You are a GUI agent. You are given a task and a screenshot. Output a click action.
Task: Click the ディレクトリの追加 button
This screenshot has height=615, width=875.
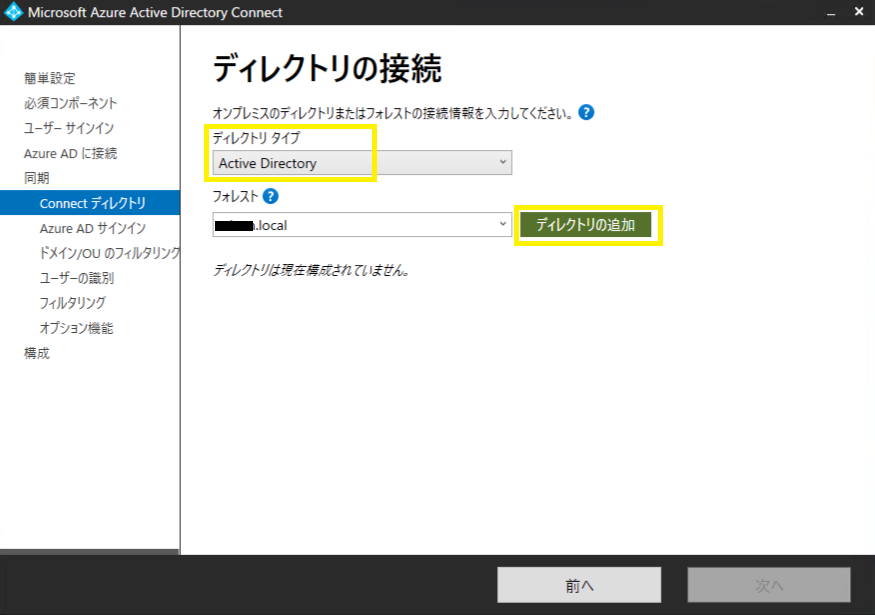pyautogui.click(x=585, y=225)
